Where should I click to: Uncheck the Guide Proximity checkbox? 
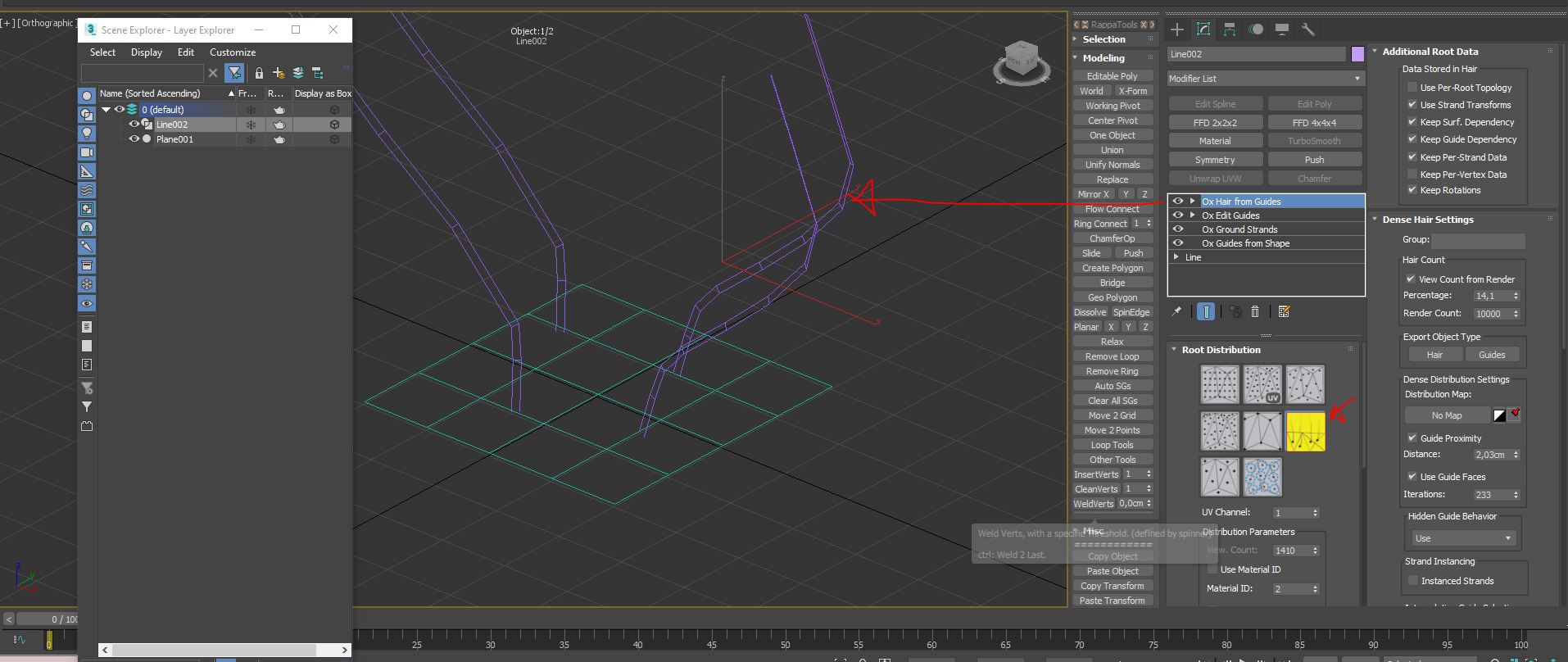tap(1412, 438)
